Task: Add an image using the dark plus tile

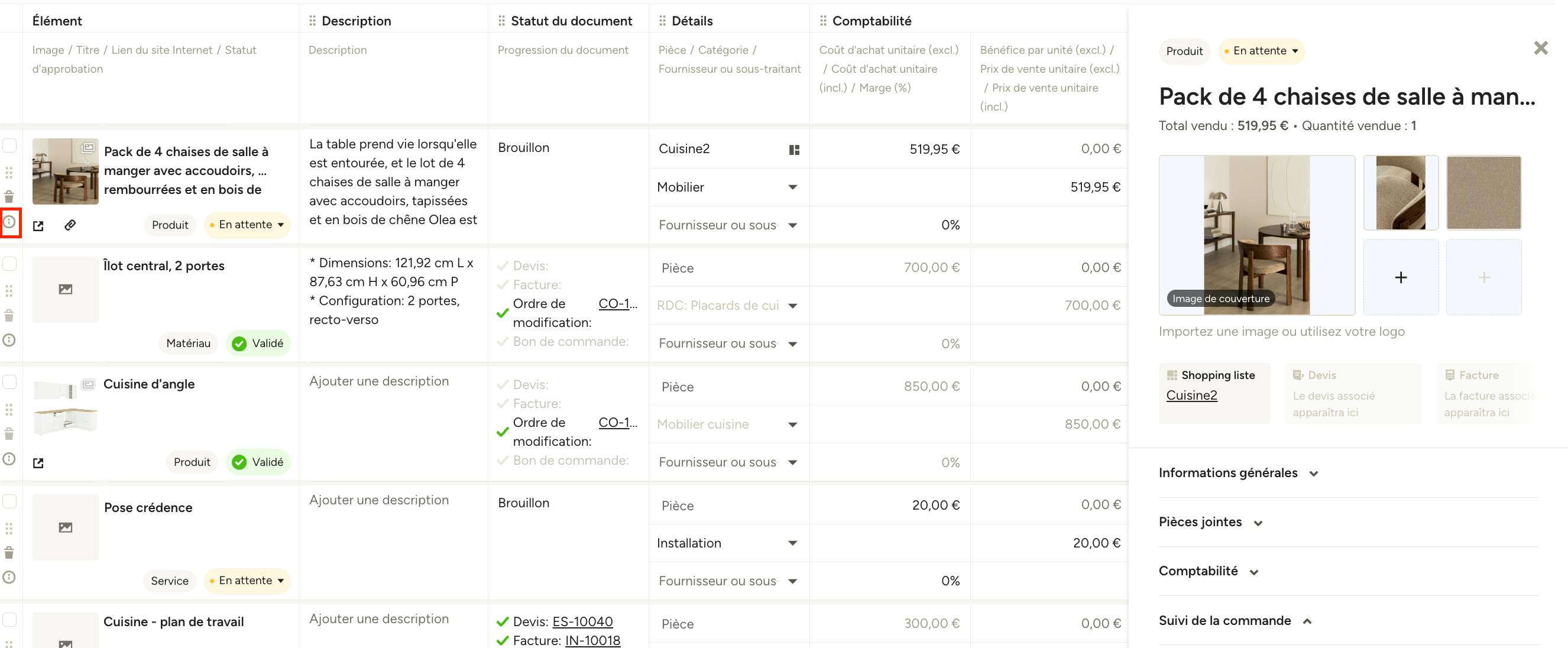Action: point(1401,277)
